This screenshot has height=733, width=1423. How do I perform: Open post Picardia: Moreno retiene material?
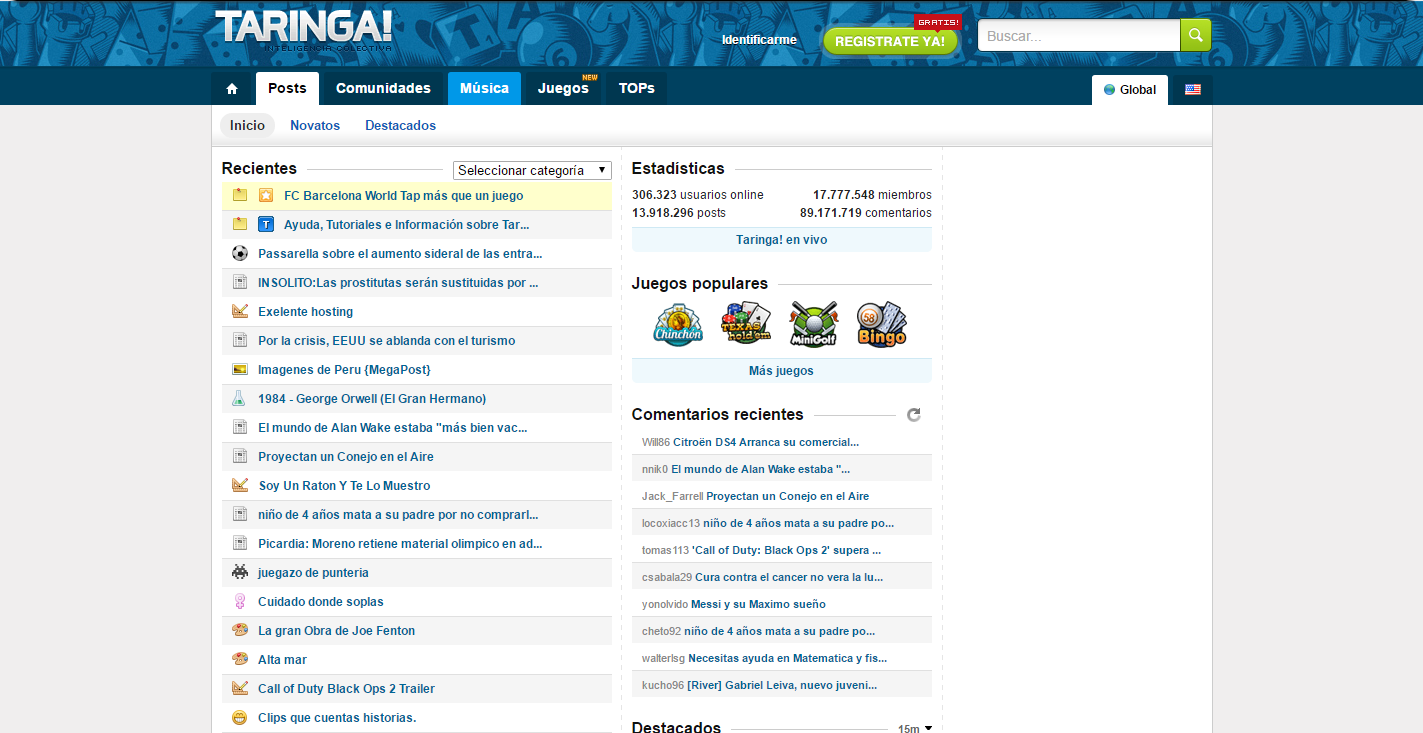tap(400, 544)
